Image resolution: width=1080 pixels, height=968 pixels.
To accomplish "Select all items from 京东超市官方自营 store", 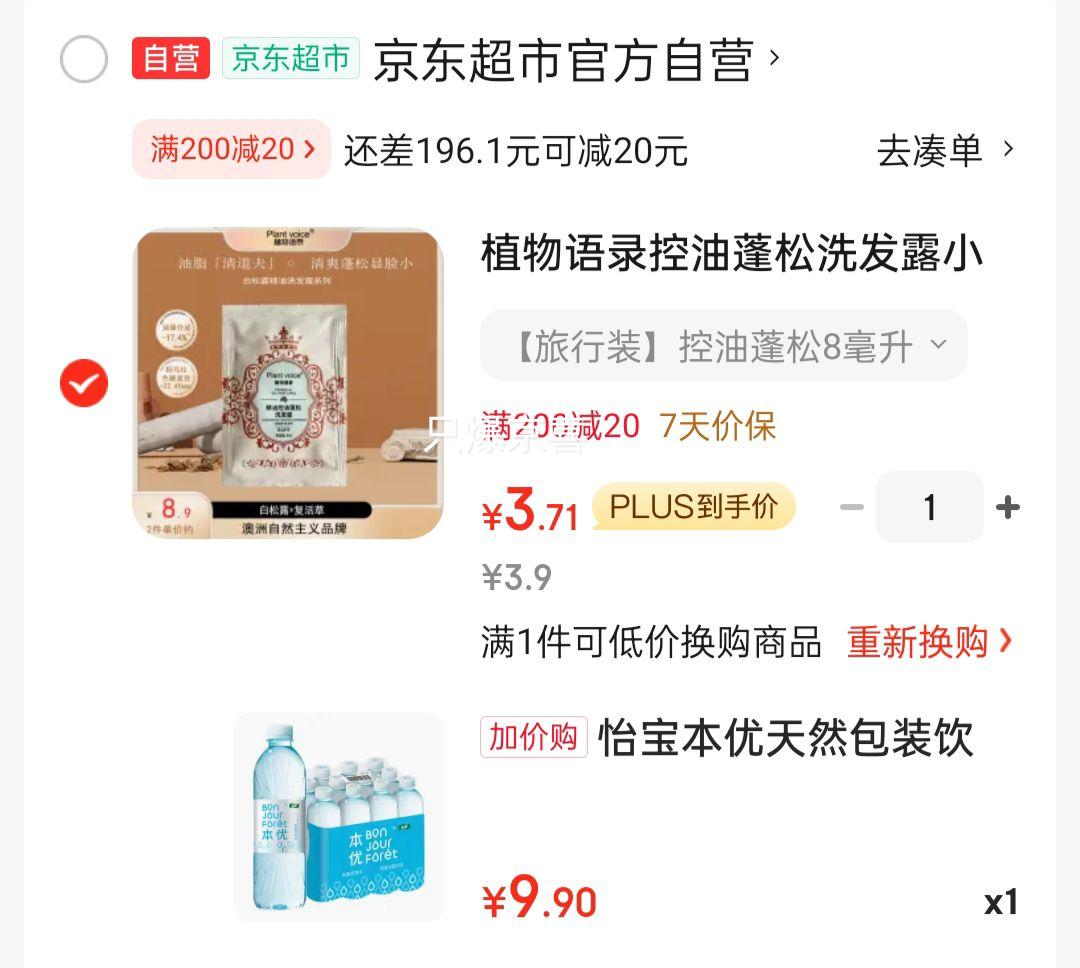I will tap(84, 59).
